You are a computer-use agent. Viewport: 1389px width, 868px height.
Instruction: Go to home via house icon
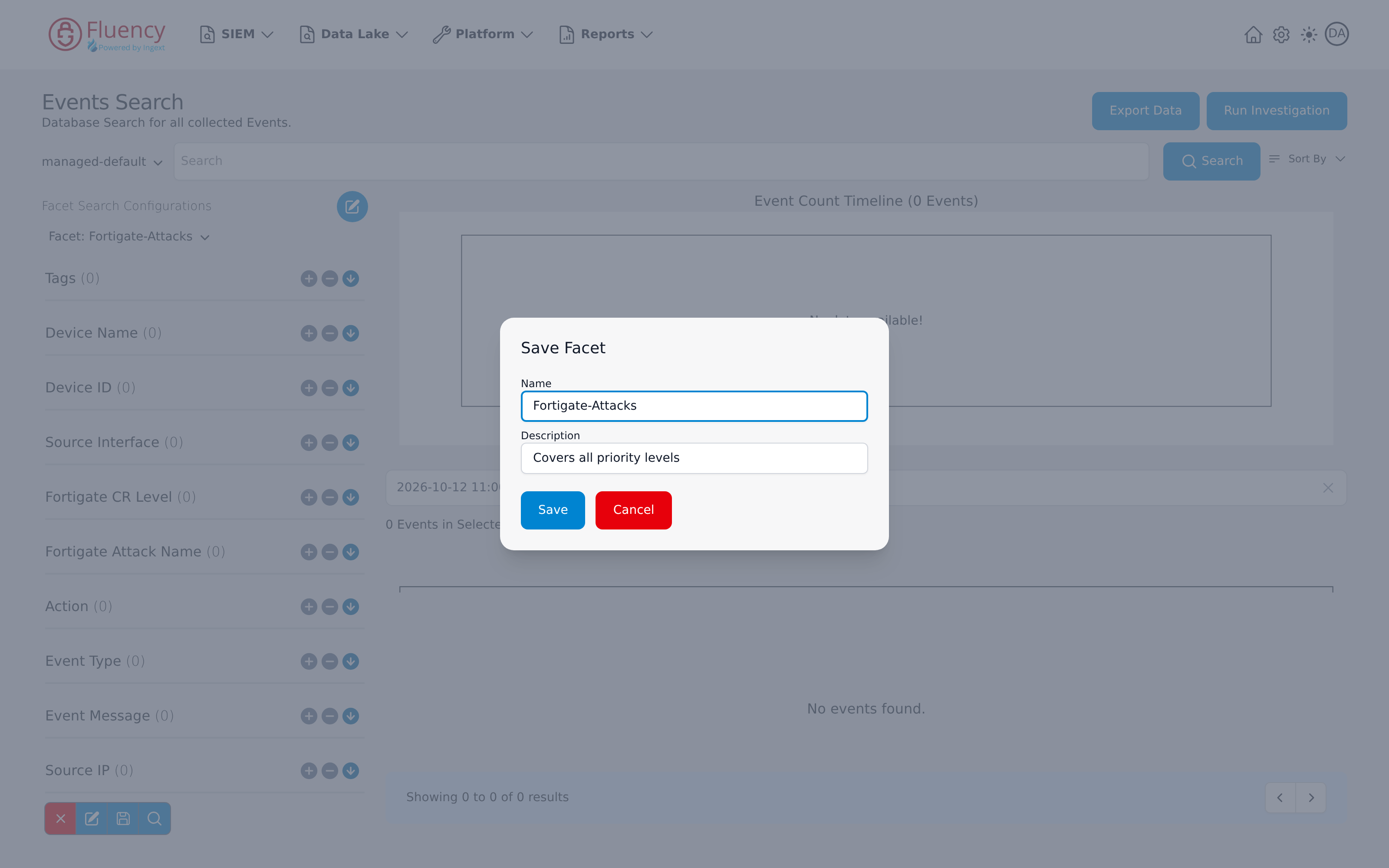(x=1253, y=34)
